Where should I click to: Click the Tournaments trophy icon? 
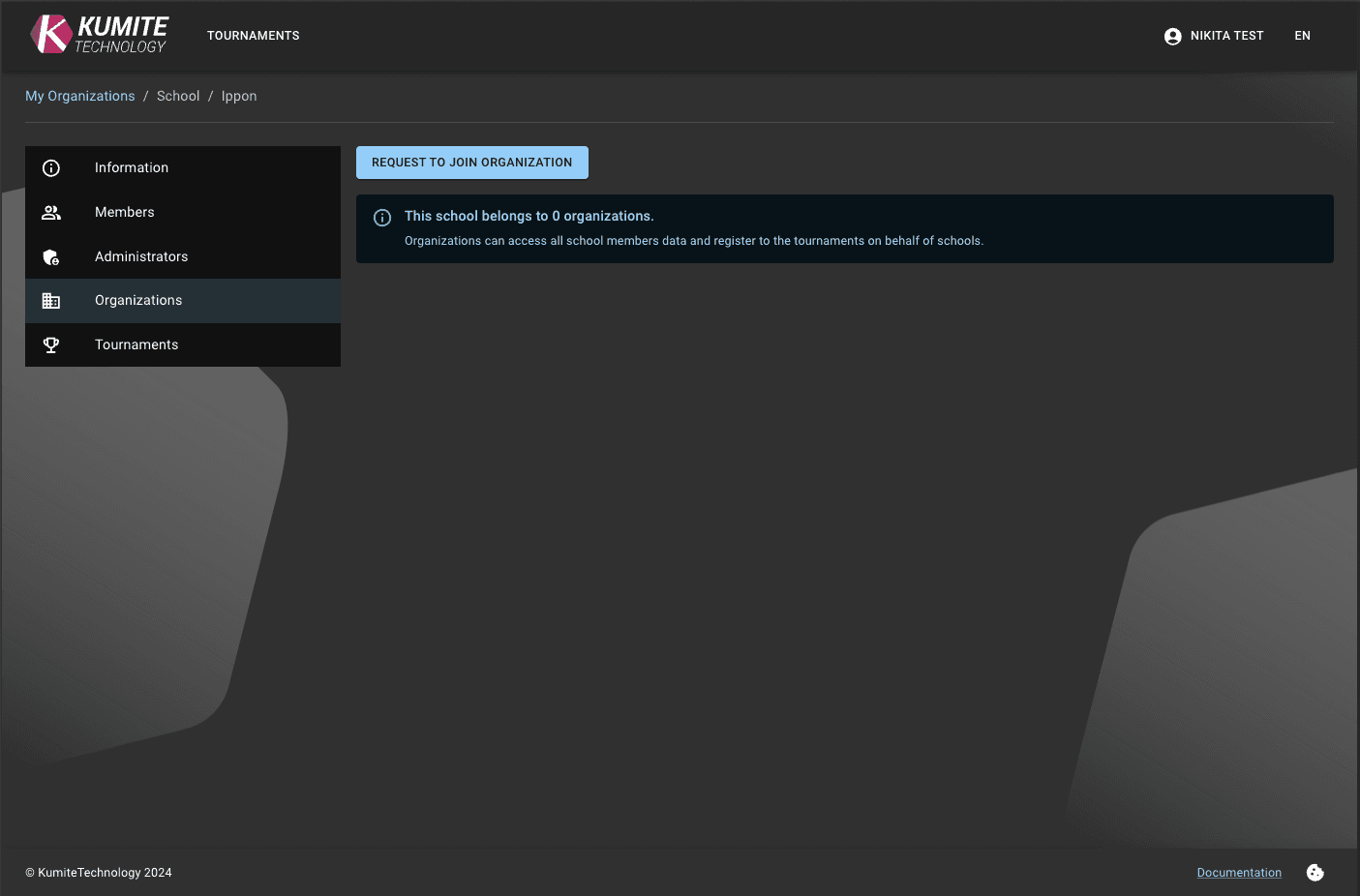(51, 344)
